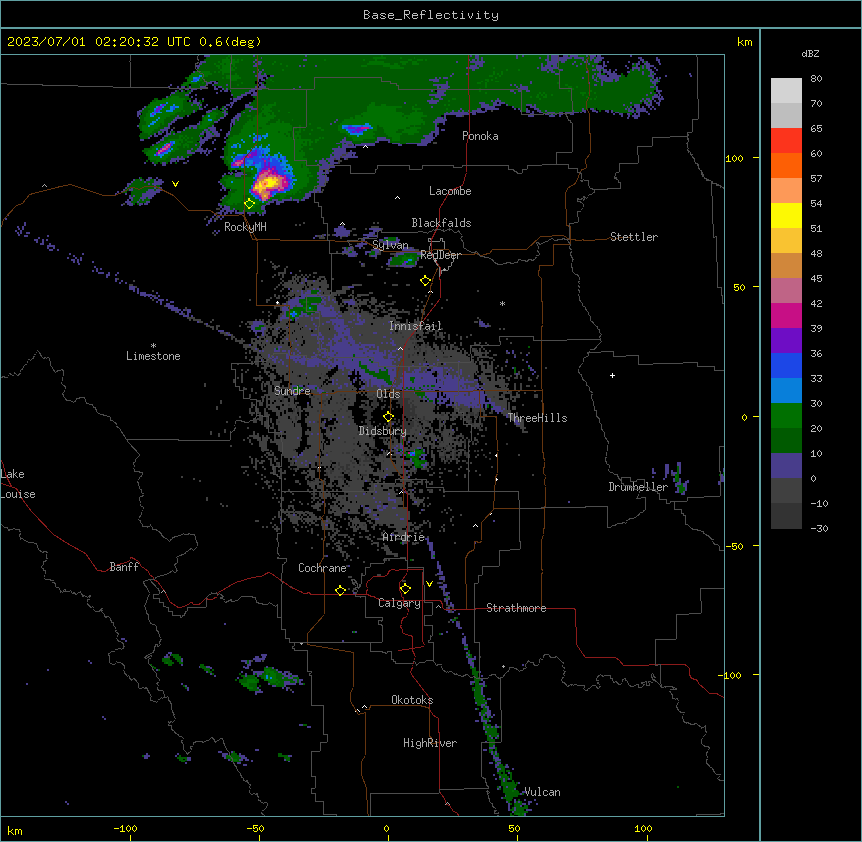Click the asterisk marker above Limestone label
This screenshot has height=842, width=862.
(x=153, y=346)
